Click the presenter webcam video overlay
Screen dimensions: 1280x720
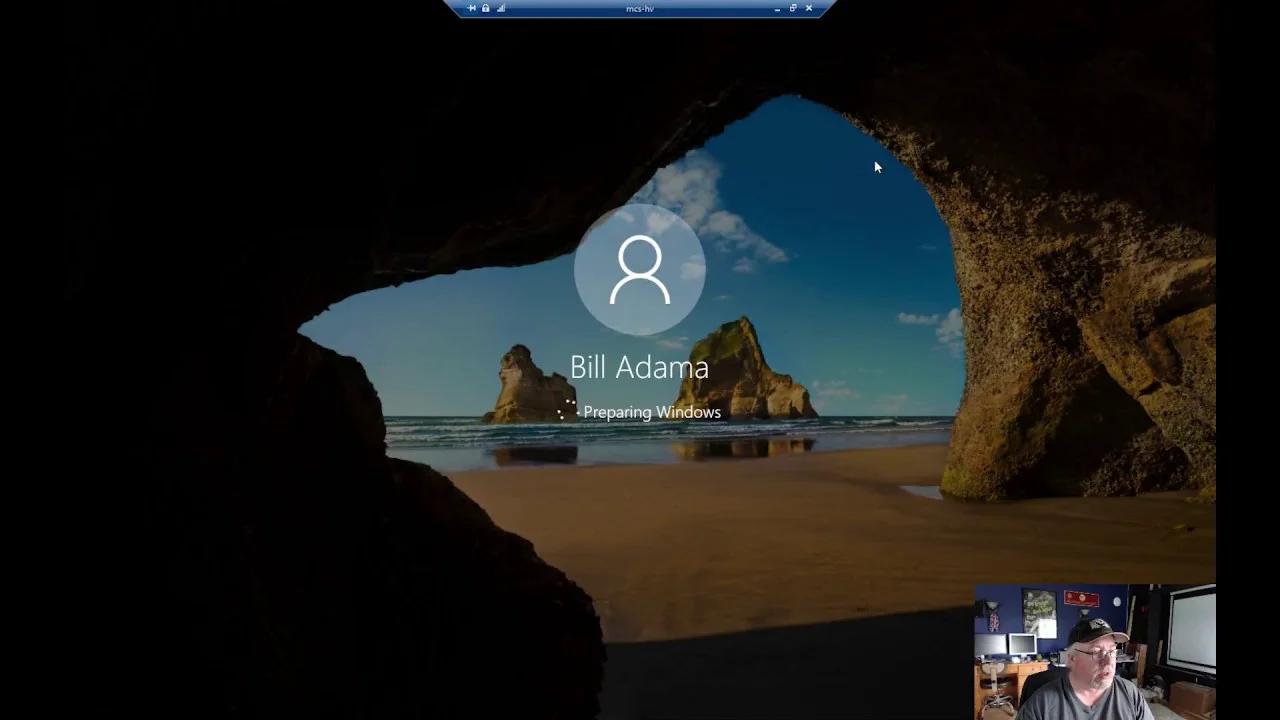tap(1095, 652)
